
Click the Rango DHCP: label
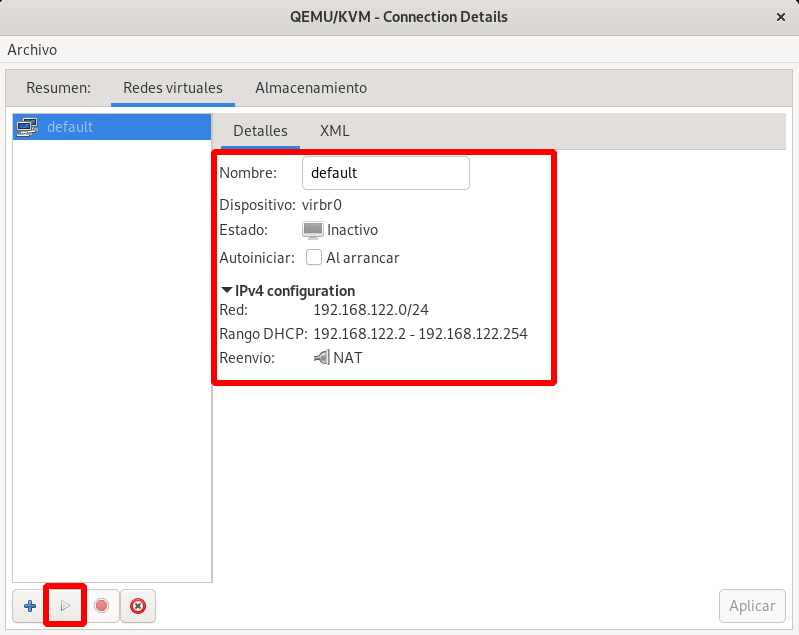tap(263, 334)
